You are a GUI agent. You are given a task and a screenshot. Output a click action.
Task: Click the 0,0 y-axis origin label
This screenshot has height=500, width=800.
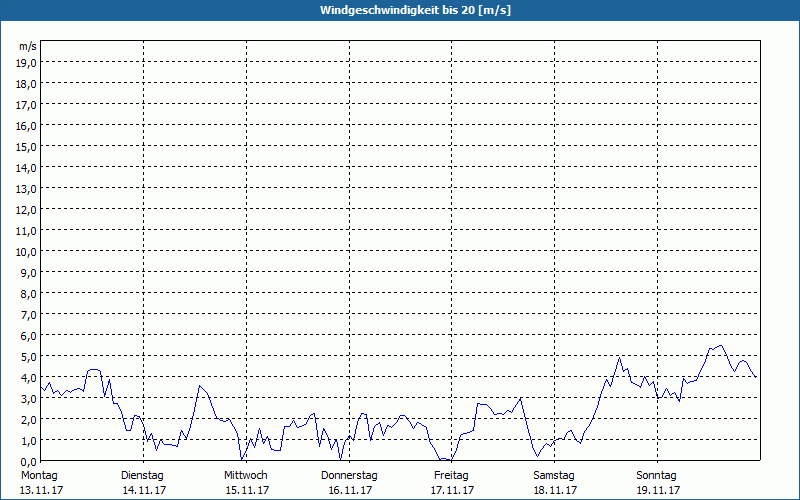27,461
